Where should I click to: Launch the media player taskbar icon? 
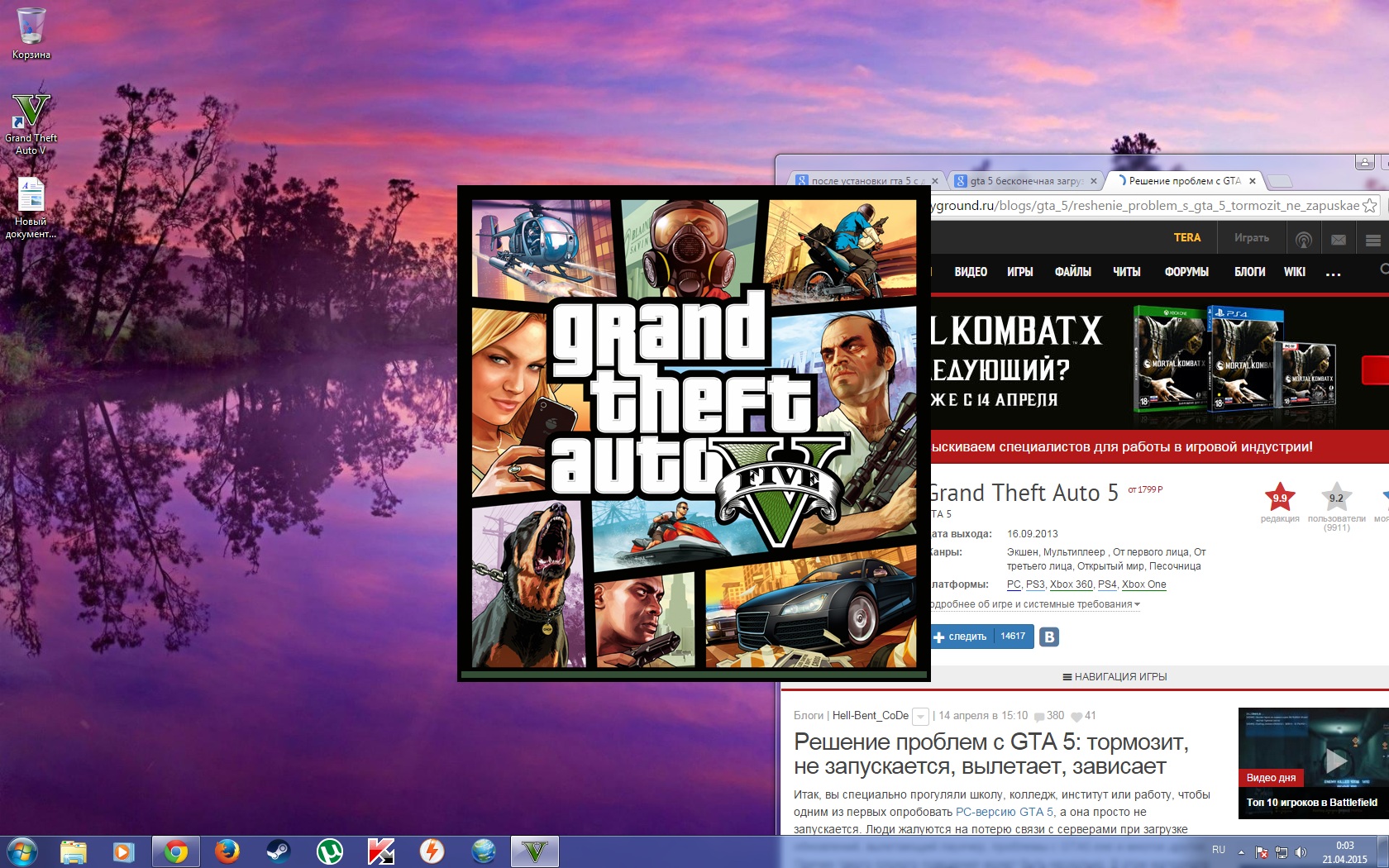pyautogui.click(x=123, y=851)
